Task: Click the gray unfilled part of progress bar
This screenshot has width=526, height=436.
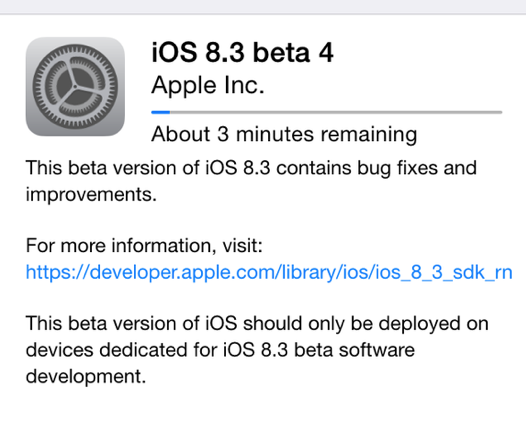Action: [336, 112]
